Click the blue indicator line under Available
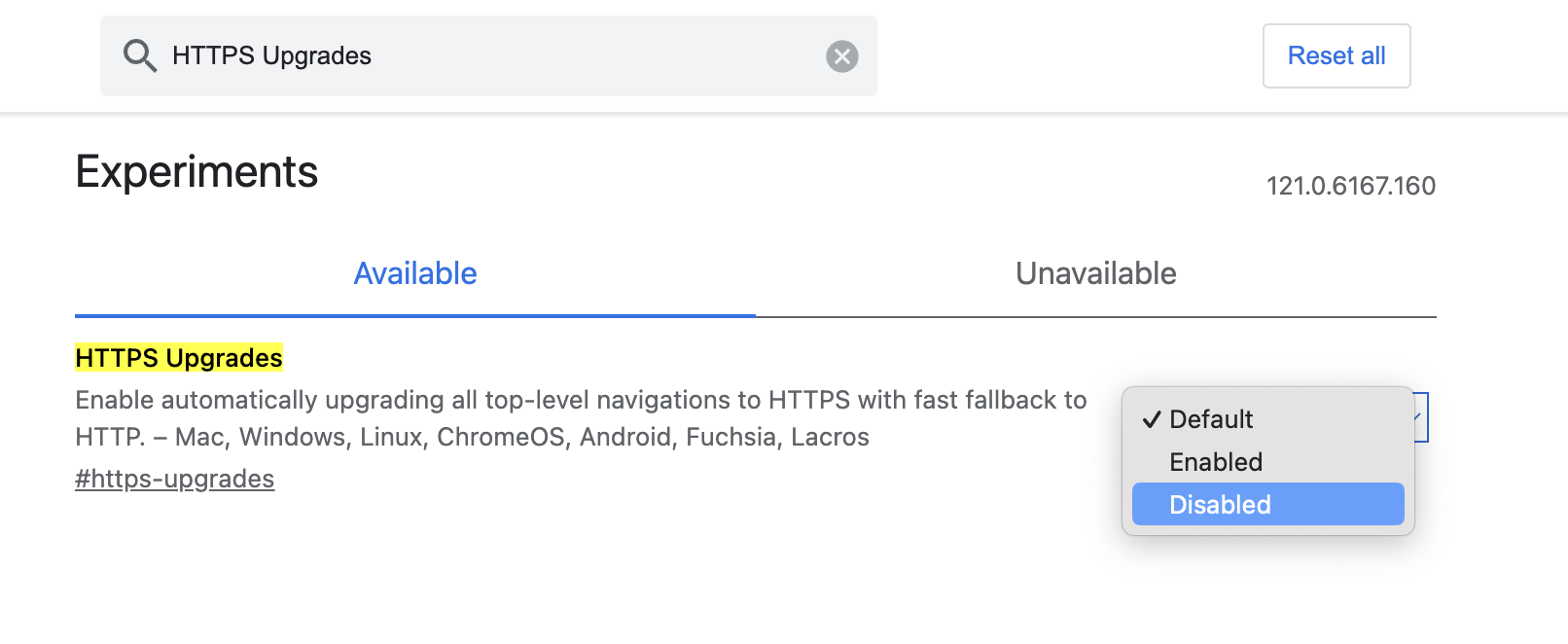The width and height of the screenshot is (1568, 644). click(x=415, y=316)
